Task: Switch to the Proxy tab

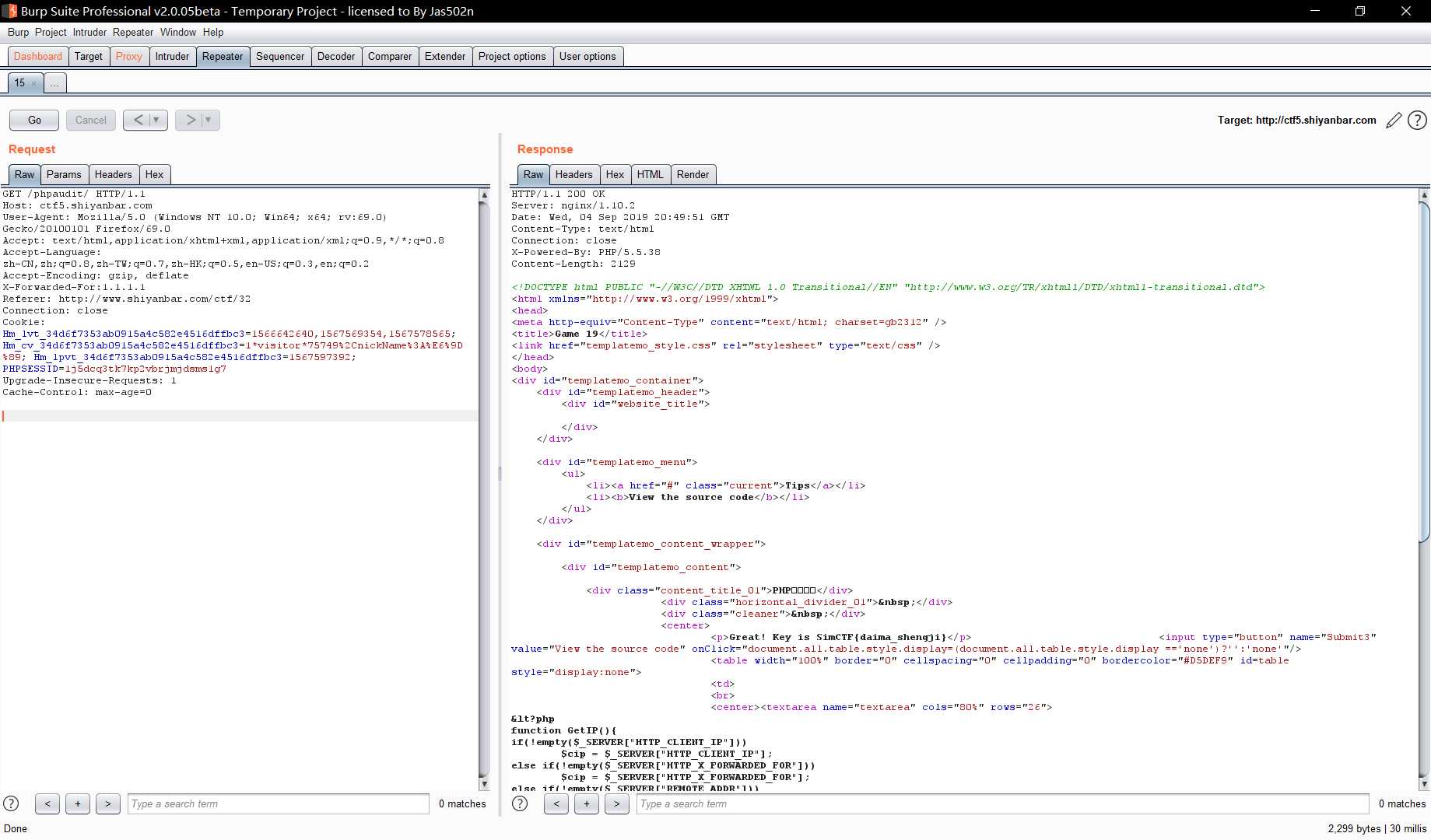Action: click(x=129, y=56)
